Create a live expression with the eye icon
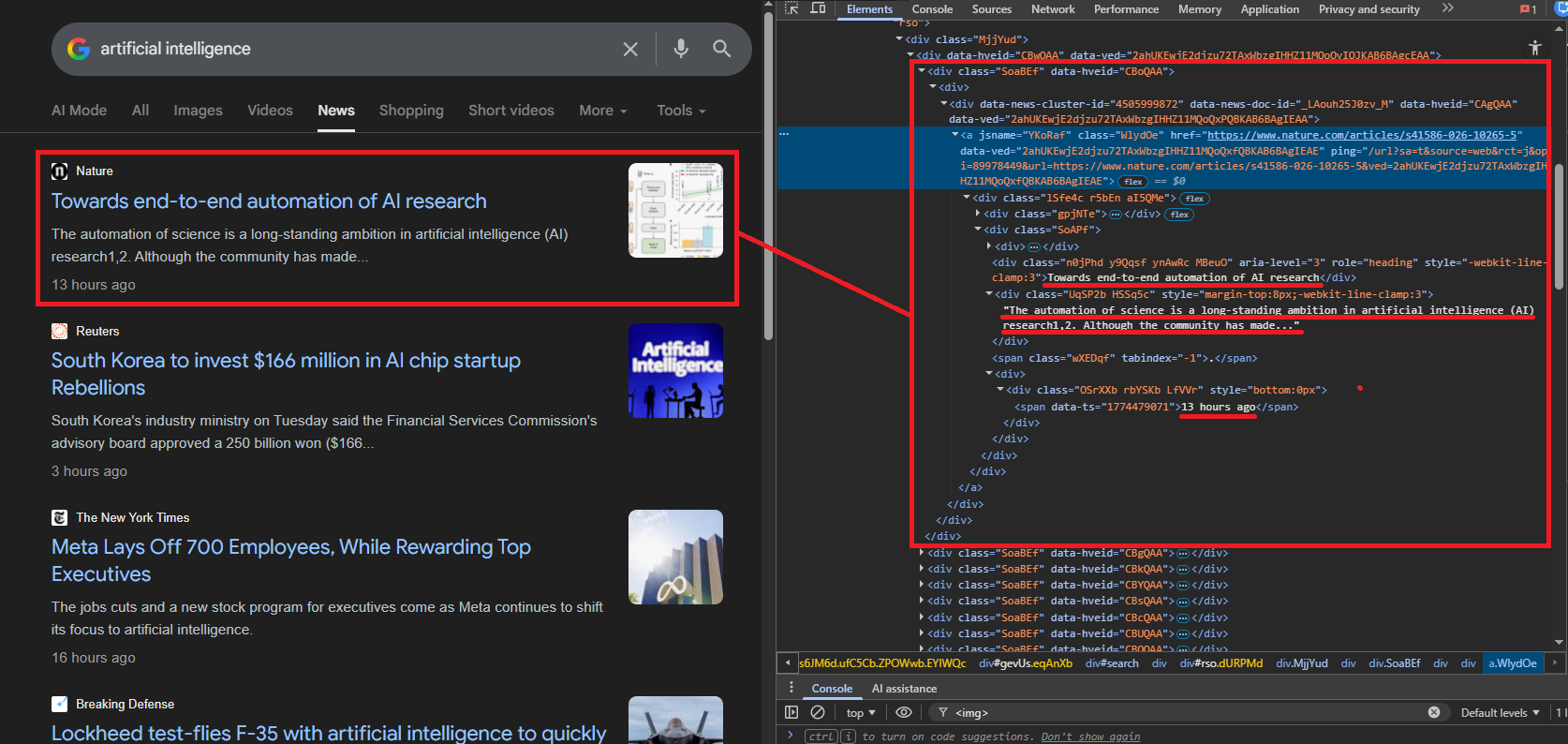This screenshot has height=744, width=1568. click(903, 712)
